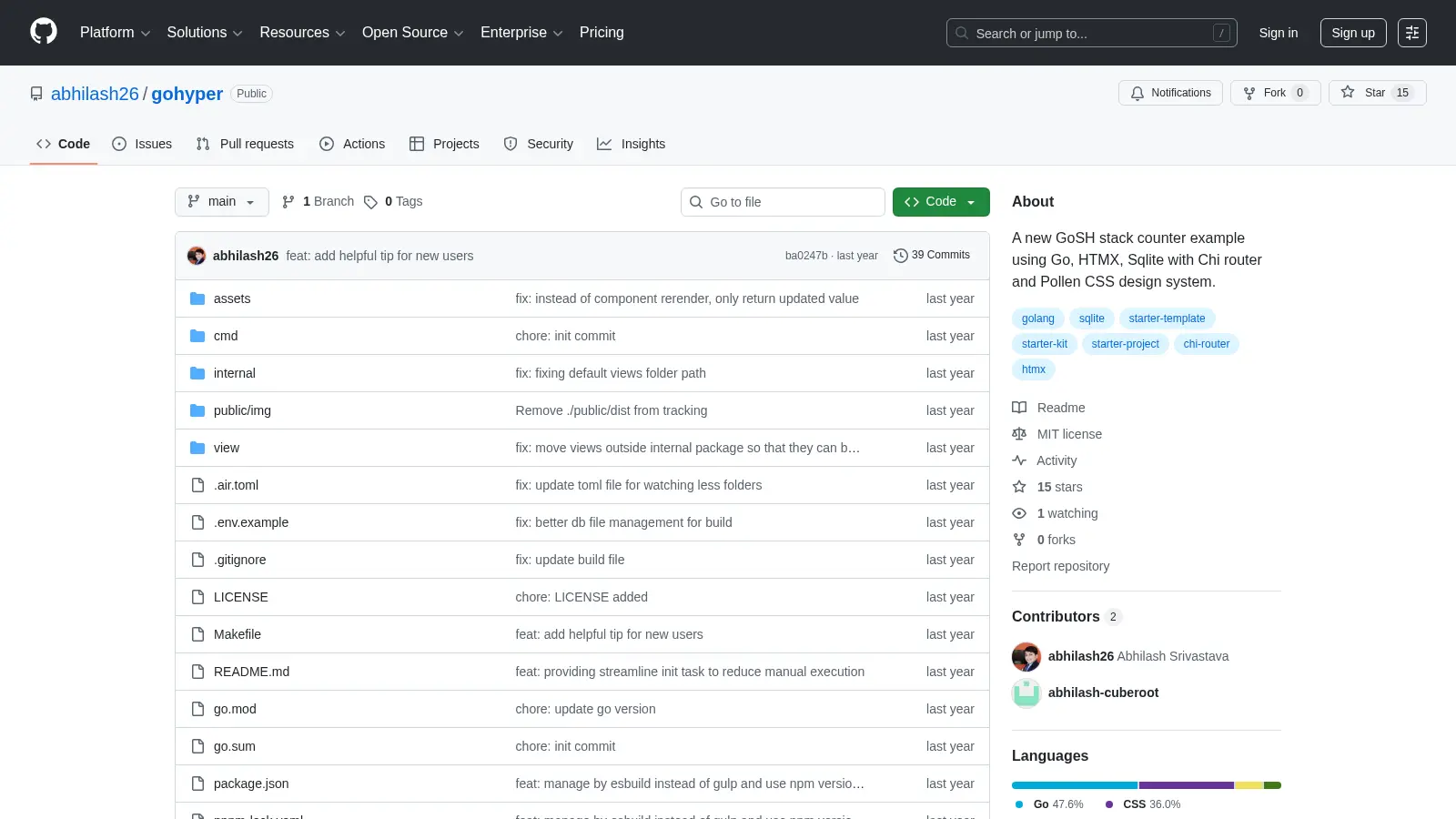The image size is (1456, 819).
Task: Click the Go segment of language bar
Action: 1075,785
